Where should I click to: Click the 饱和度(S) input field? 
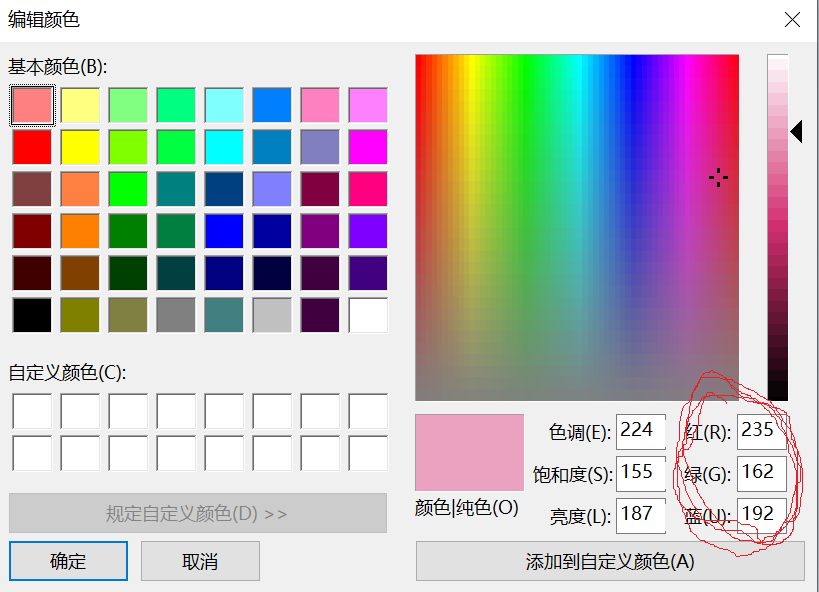(641, 473)
